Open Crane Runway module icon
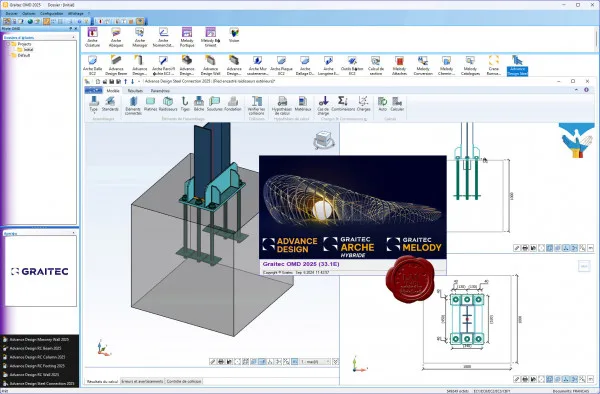This screenshot has width=600, height=394. [494, 65]
